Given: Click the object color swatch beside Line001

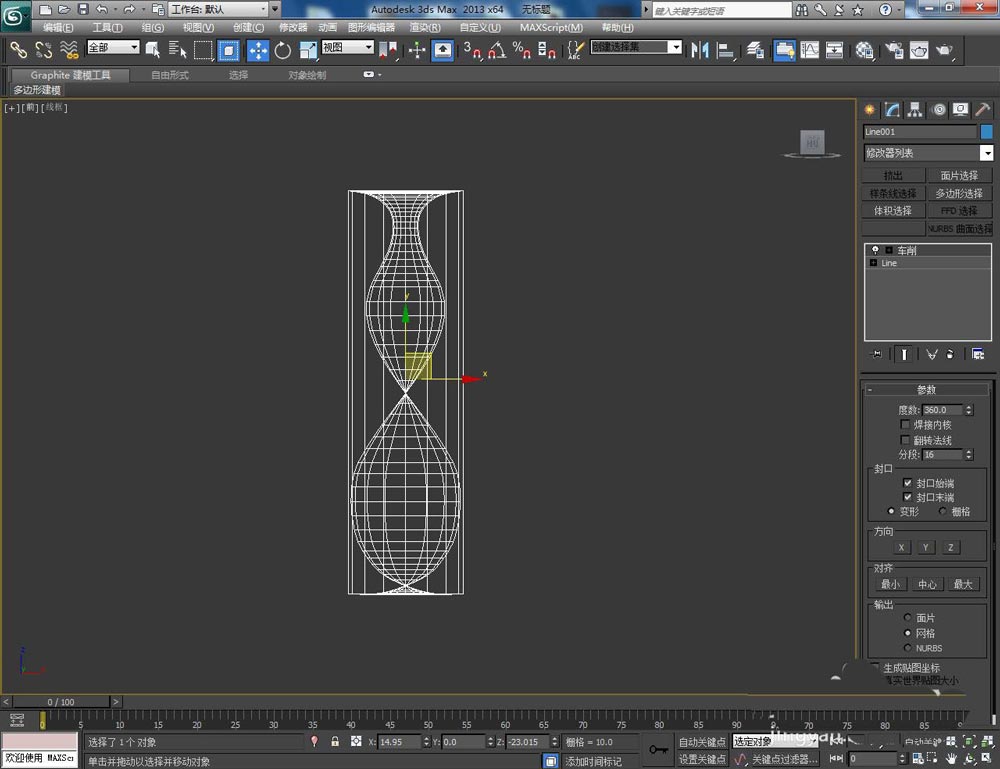Looking at the screenshot, I should [x=986, y=132].
